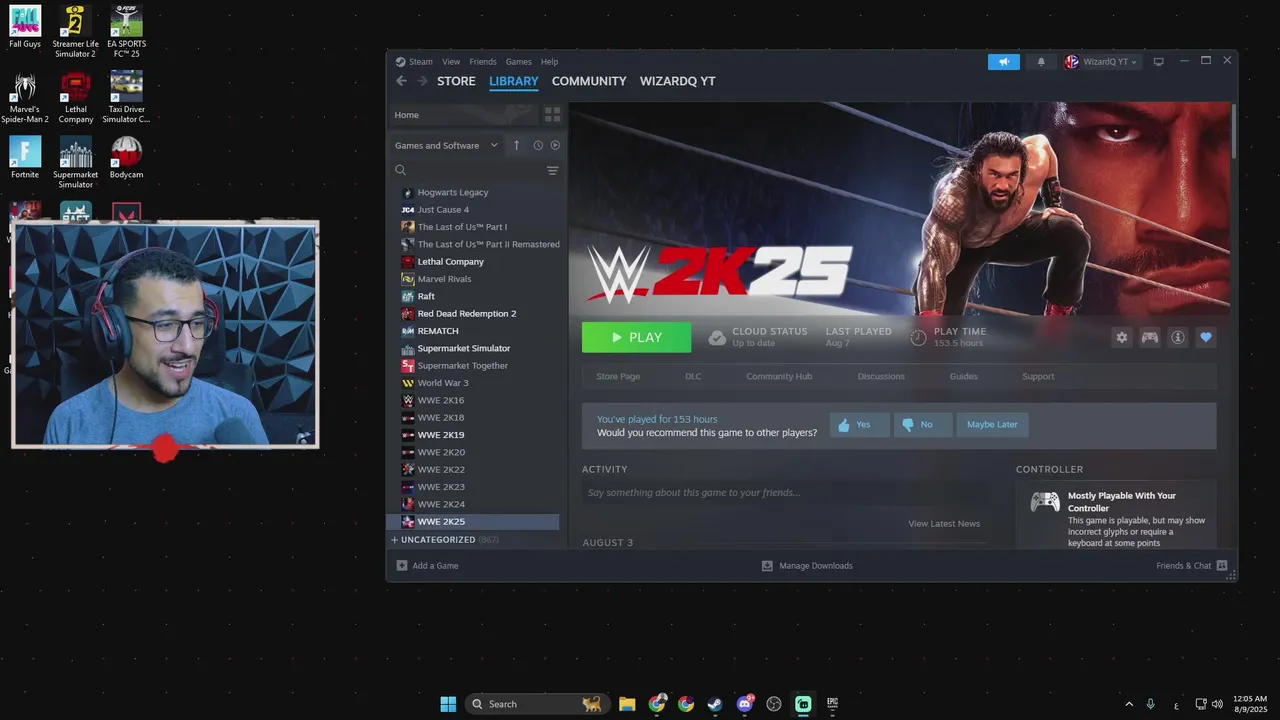The width and height of the screenshot is (1280, 720).
Task: Click the Steam announcements megaphone button
Action: pyautogui.click(x=1004, y=62)
